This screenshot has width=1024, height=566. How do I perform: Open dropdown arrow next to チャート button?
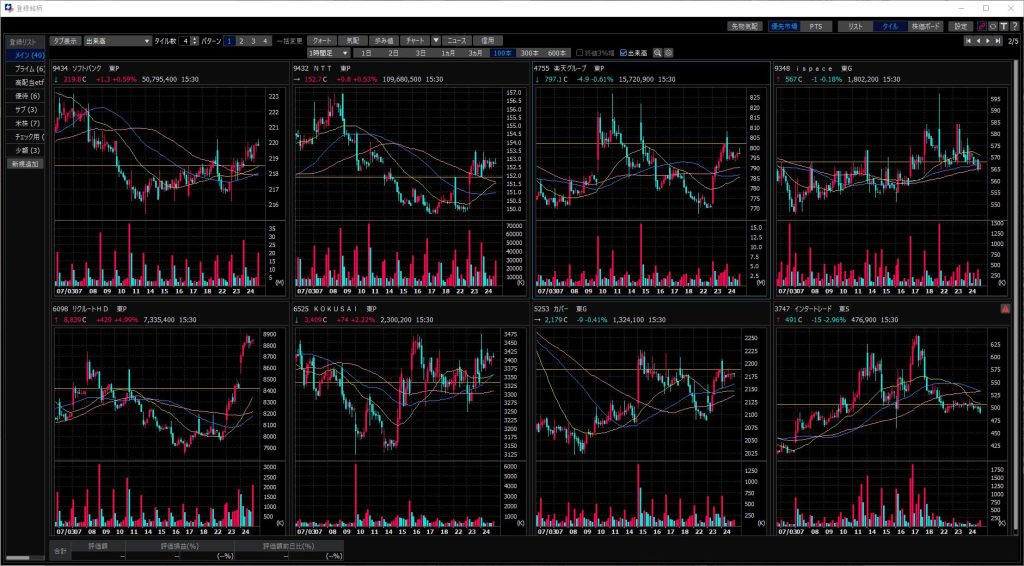[x=435, y=41]
